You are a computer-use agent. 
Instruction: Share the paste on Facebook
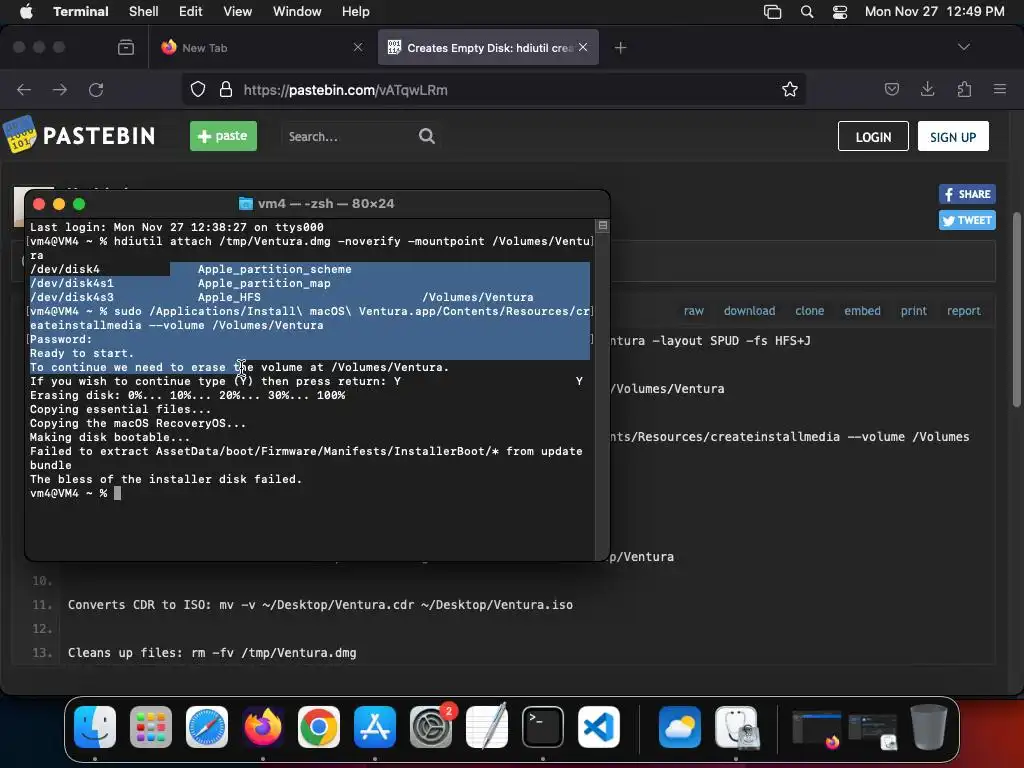click(967, 194)
